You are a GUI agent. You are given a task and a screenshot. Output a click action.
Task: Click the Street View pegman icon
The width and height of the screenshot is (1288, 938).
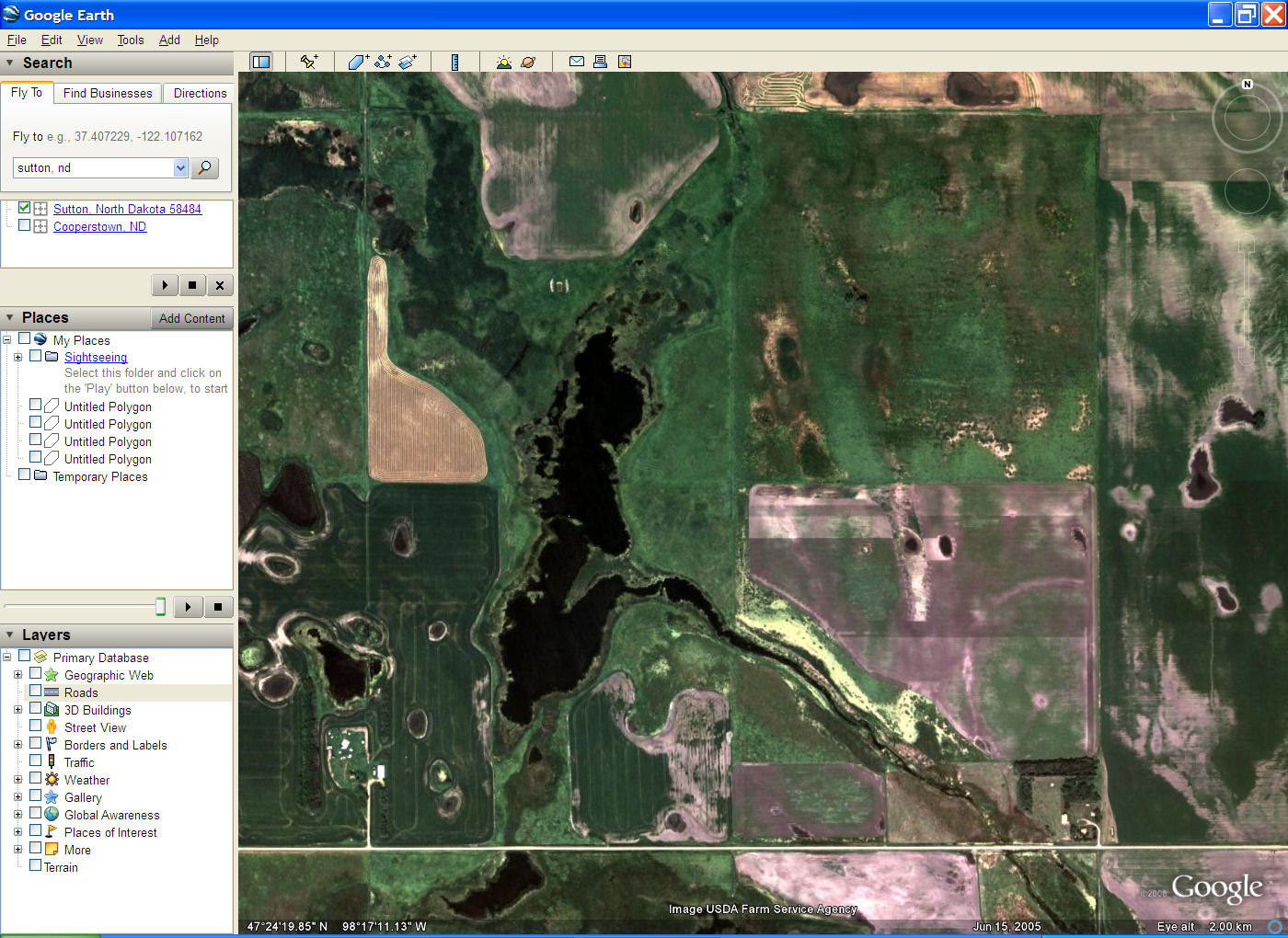click(52, 726)
